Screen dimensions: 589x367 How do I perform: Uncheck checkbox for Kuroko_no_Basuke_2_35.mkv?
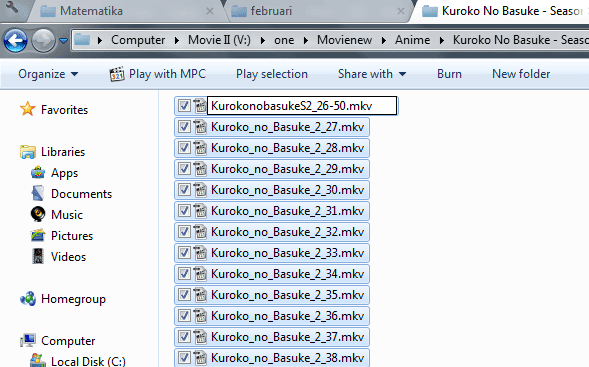point(184,295)
